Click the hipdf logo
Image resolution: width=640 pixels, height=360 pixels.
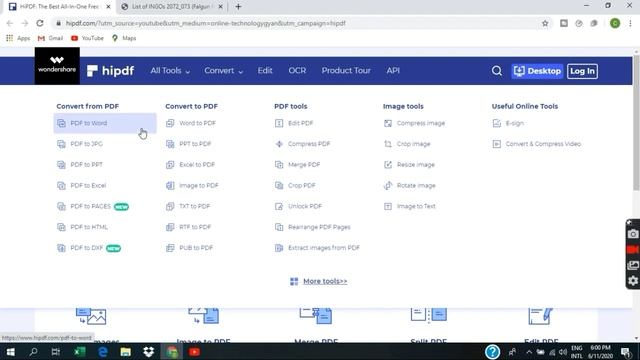coord(111,71)
